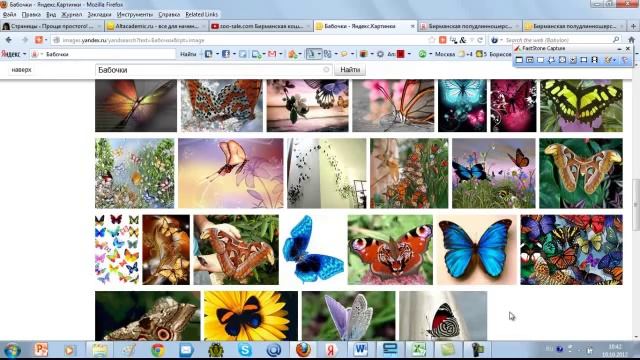Start Screen Recorder in FastStone Capture
Screen dimensions: 640x360
click(x=595, y=60)
